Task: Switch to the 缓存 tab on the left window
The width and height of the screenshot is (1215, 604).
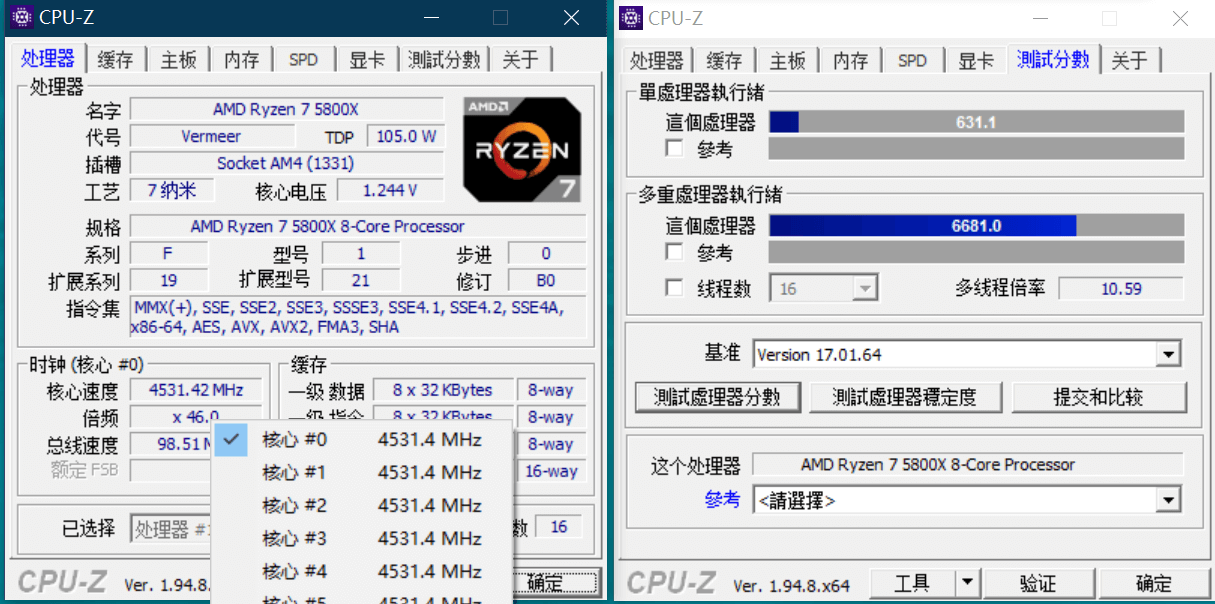Action: 114,59
